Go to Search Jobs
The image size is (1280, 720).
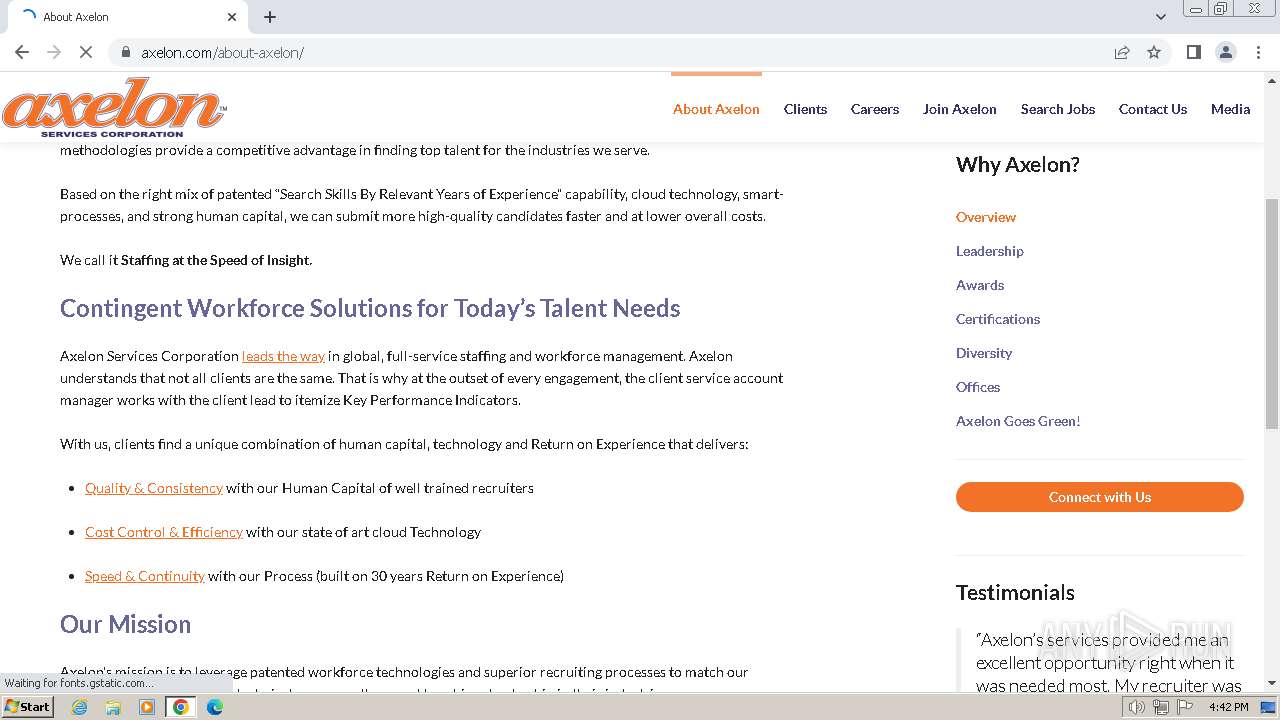(1058, 109)
